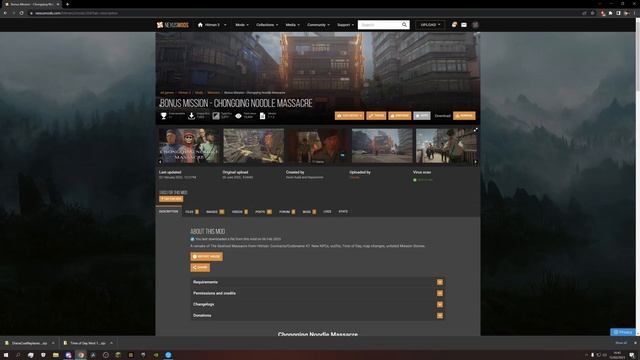640x360 pixels.
Task: Click the browser reload button
Action: (x=22, y=13)
